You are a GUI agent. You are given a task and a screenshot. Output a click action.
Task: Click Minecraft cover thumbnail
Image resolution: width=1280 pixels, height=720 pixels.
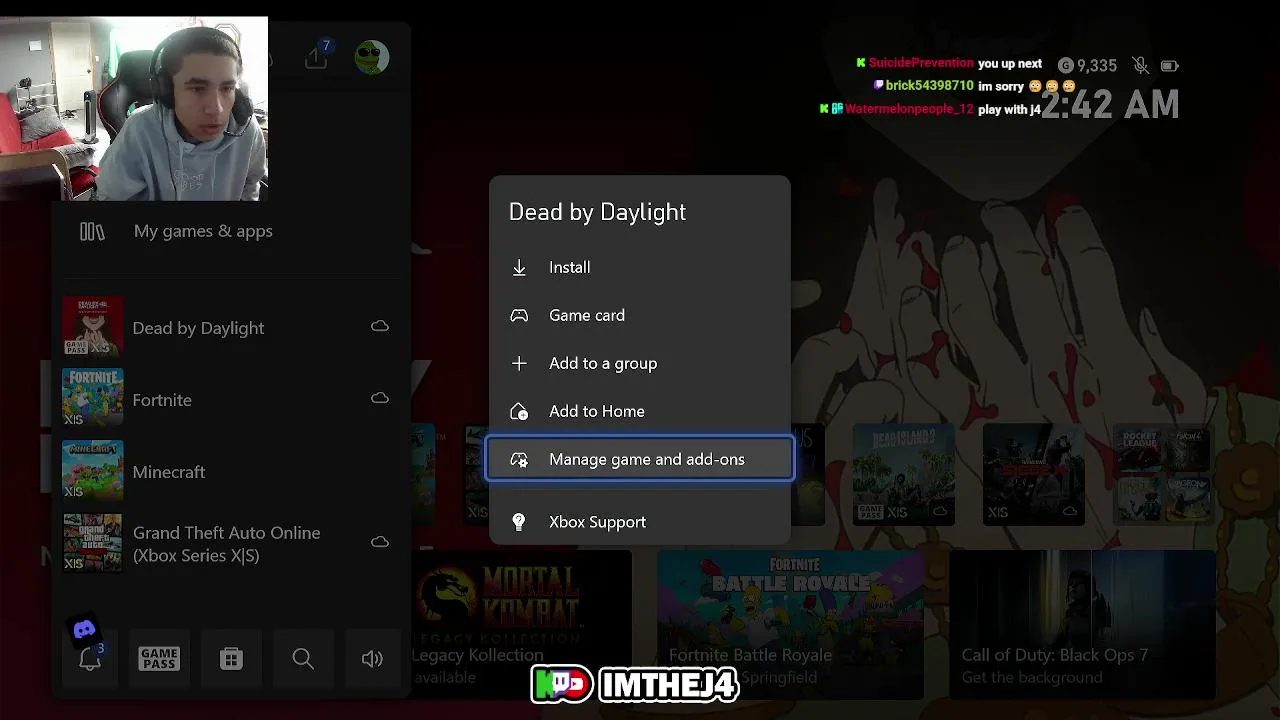tap(92, 470)
